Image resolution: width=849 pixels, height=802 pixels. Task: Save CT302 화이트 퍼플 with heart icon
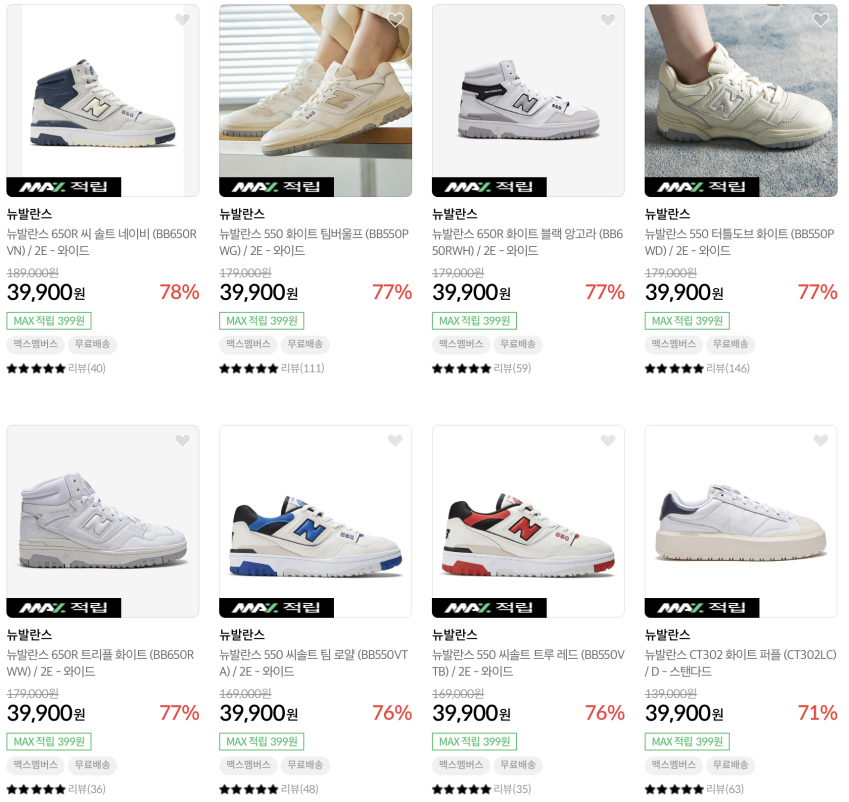click(x=821, y=441)
